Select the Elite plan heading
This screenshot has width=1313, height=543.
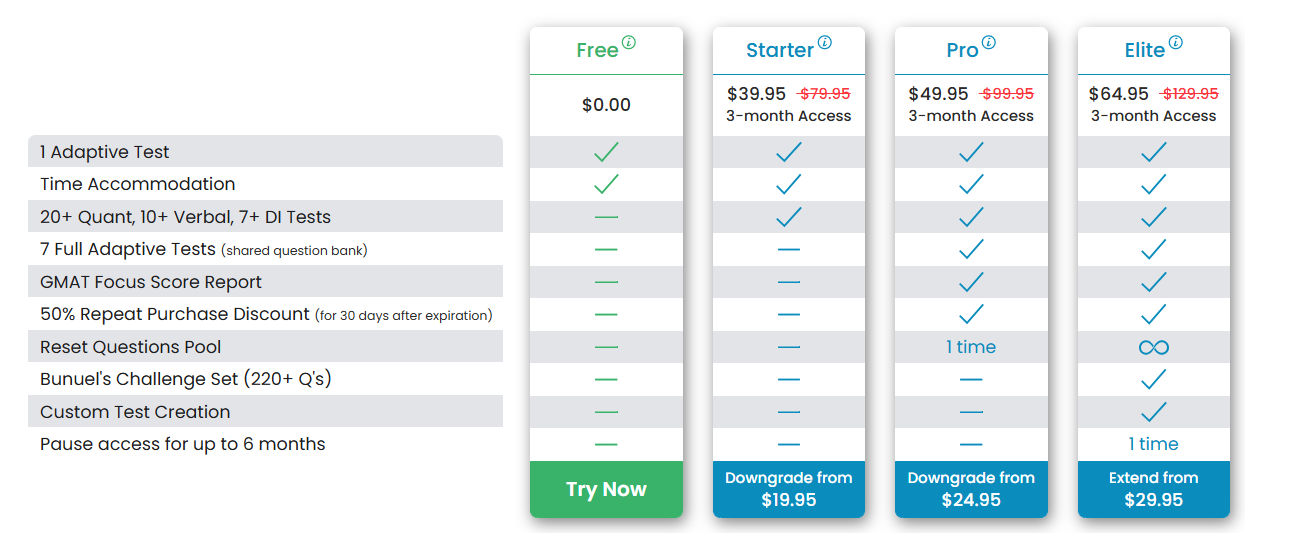click(1144, 50)
